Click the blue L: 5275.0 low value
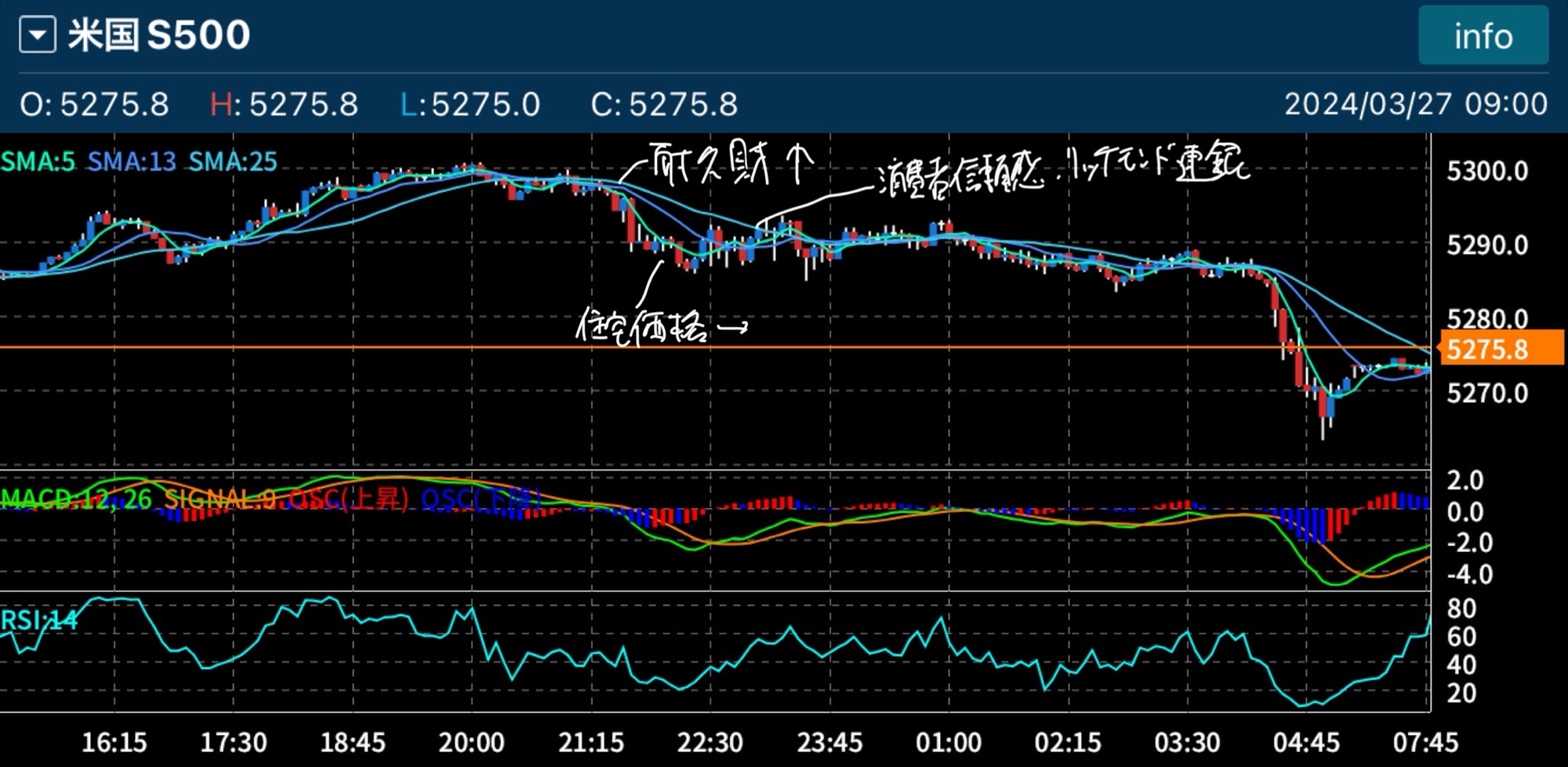 [470, 104]
